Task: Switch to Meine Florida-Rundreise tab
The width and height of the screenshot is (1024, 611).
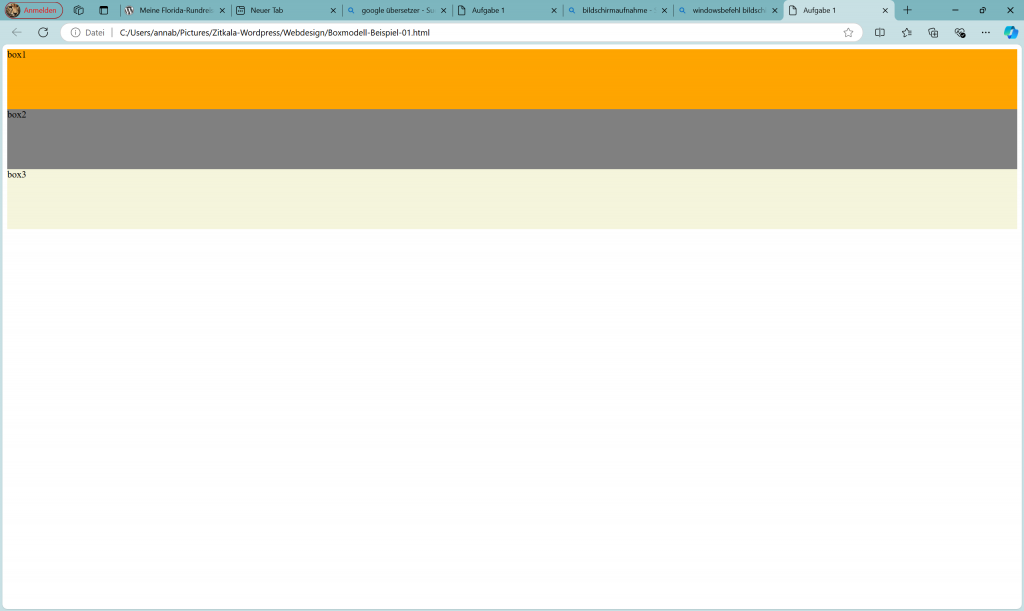Action: pyautogui.click(x=168, y=10)
